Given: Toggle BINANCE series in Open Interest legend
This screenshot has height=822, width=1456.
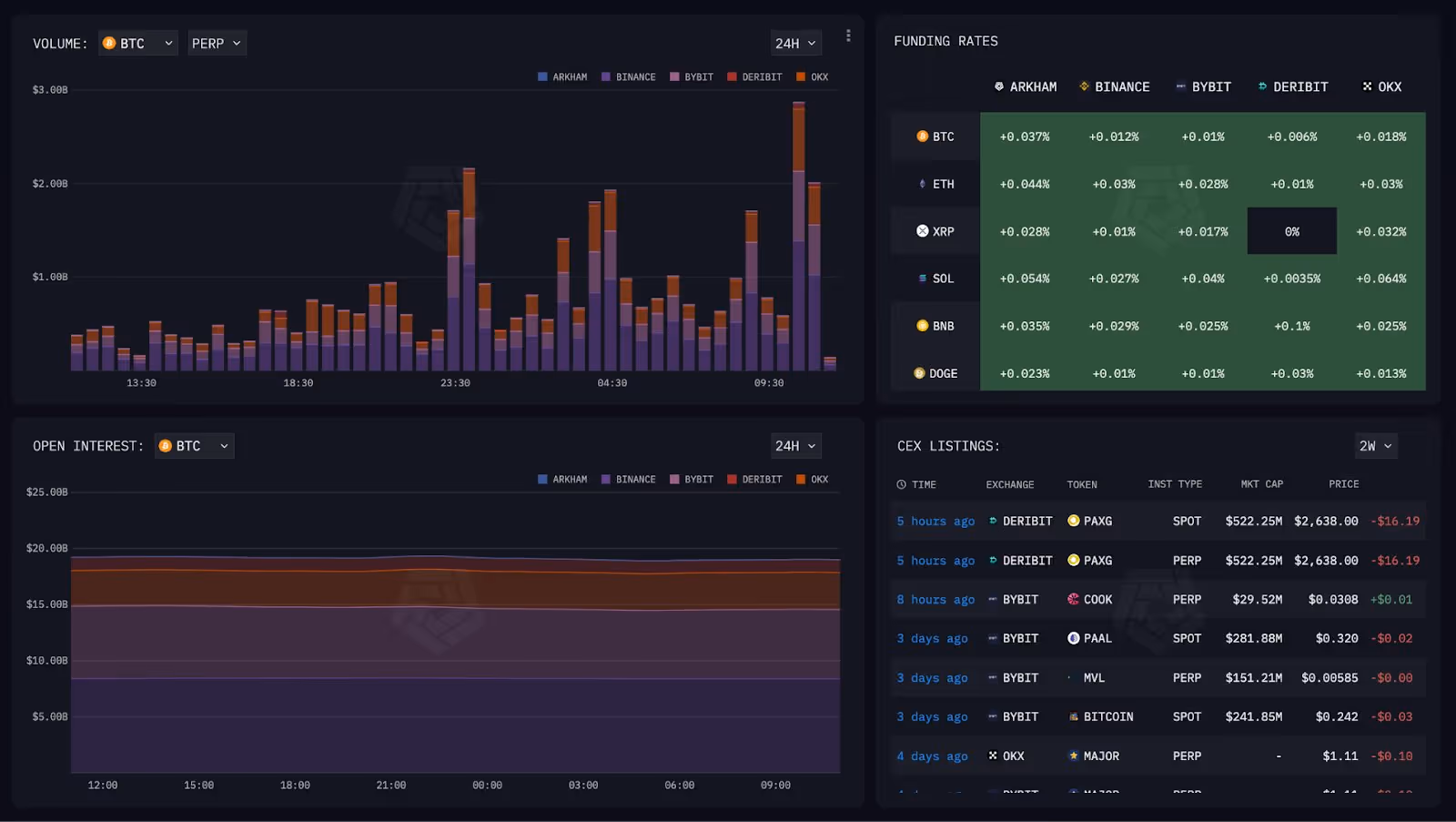Looking at the screenshot, I should (628, 480).
